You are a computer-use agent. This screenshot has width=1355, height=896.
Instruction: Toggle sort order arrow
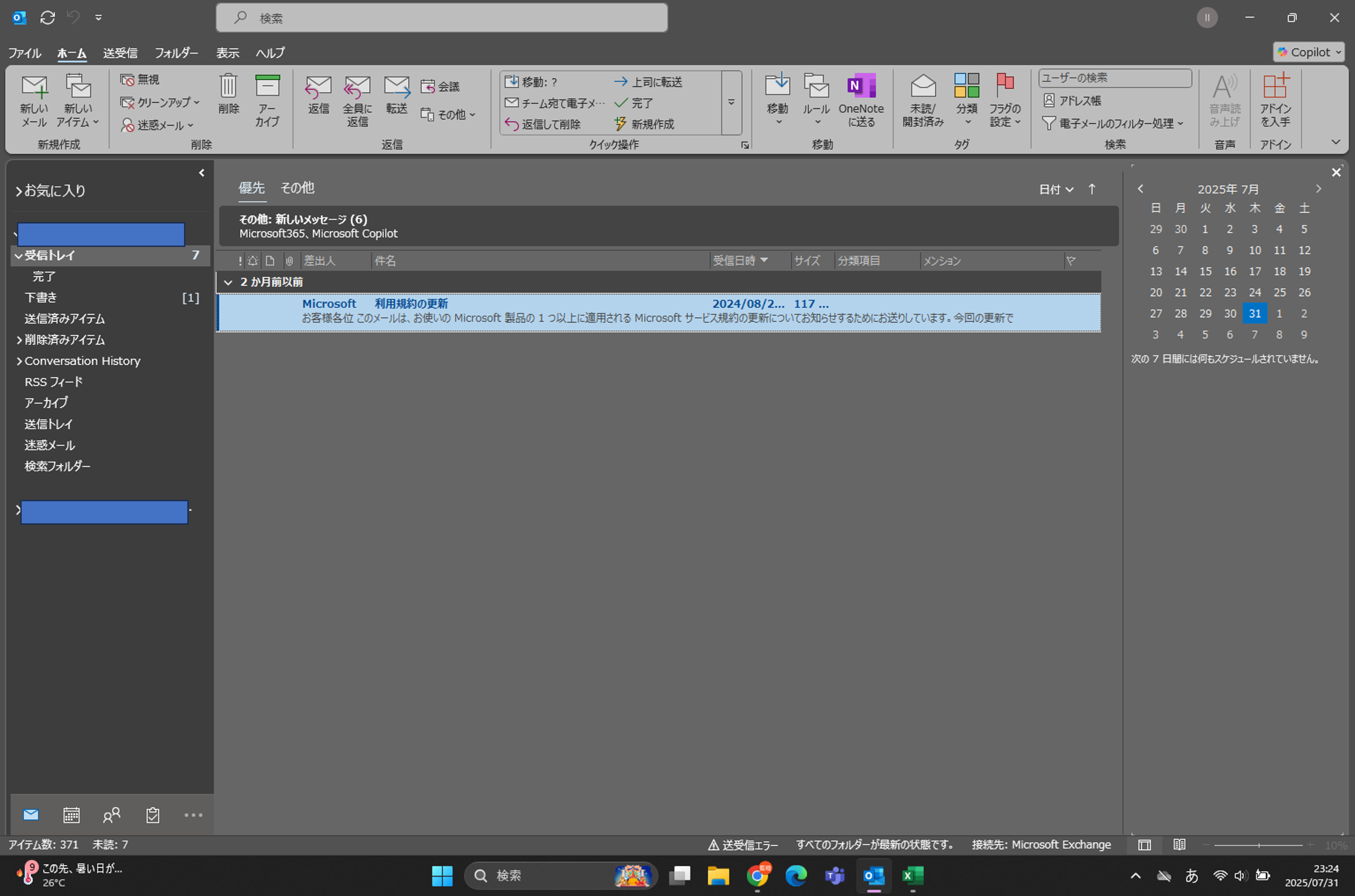(1092, 189)
